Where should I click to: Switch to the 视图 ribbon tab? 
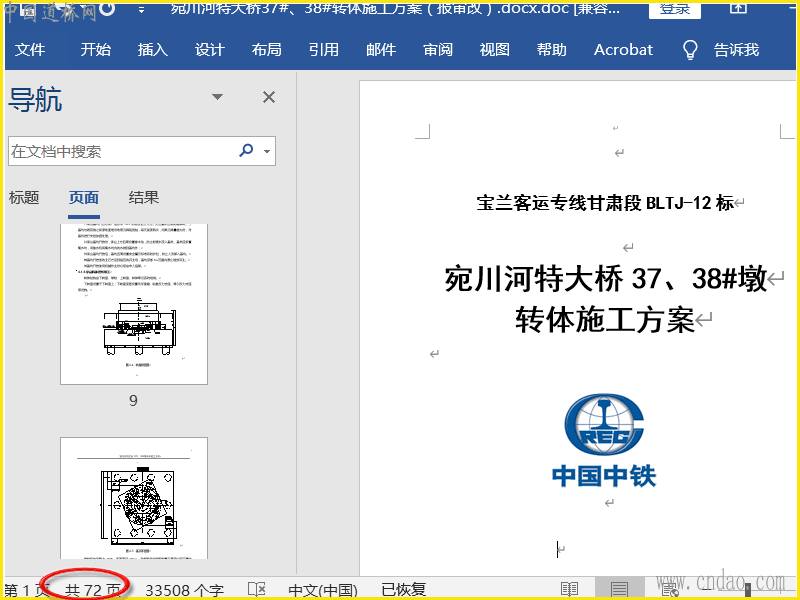[494, 49]
